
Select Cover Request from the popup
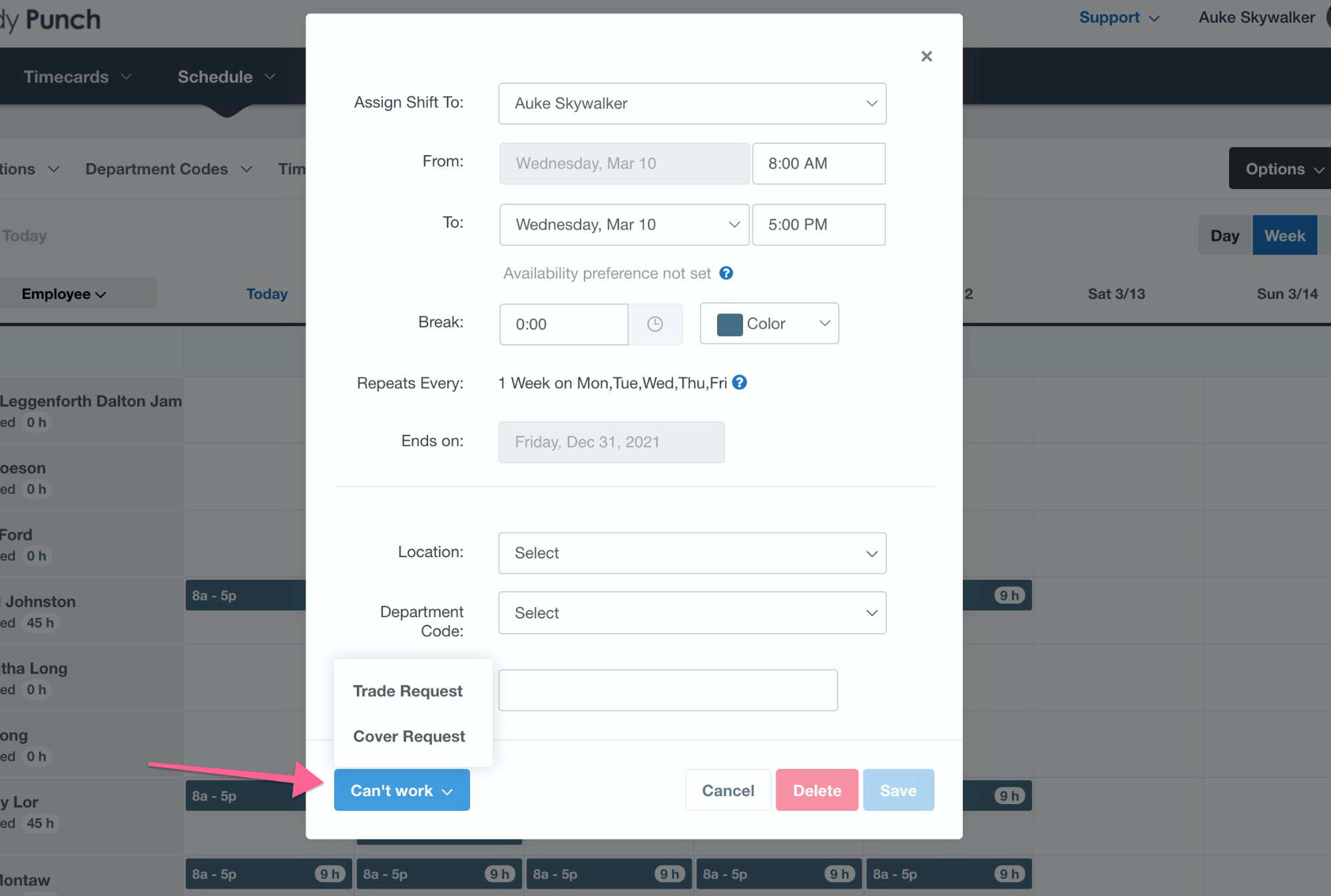[x=408, y=736]
